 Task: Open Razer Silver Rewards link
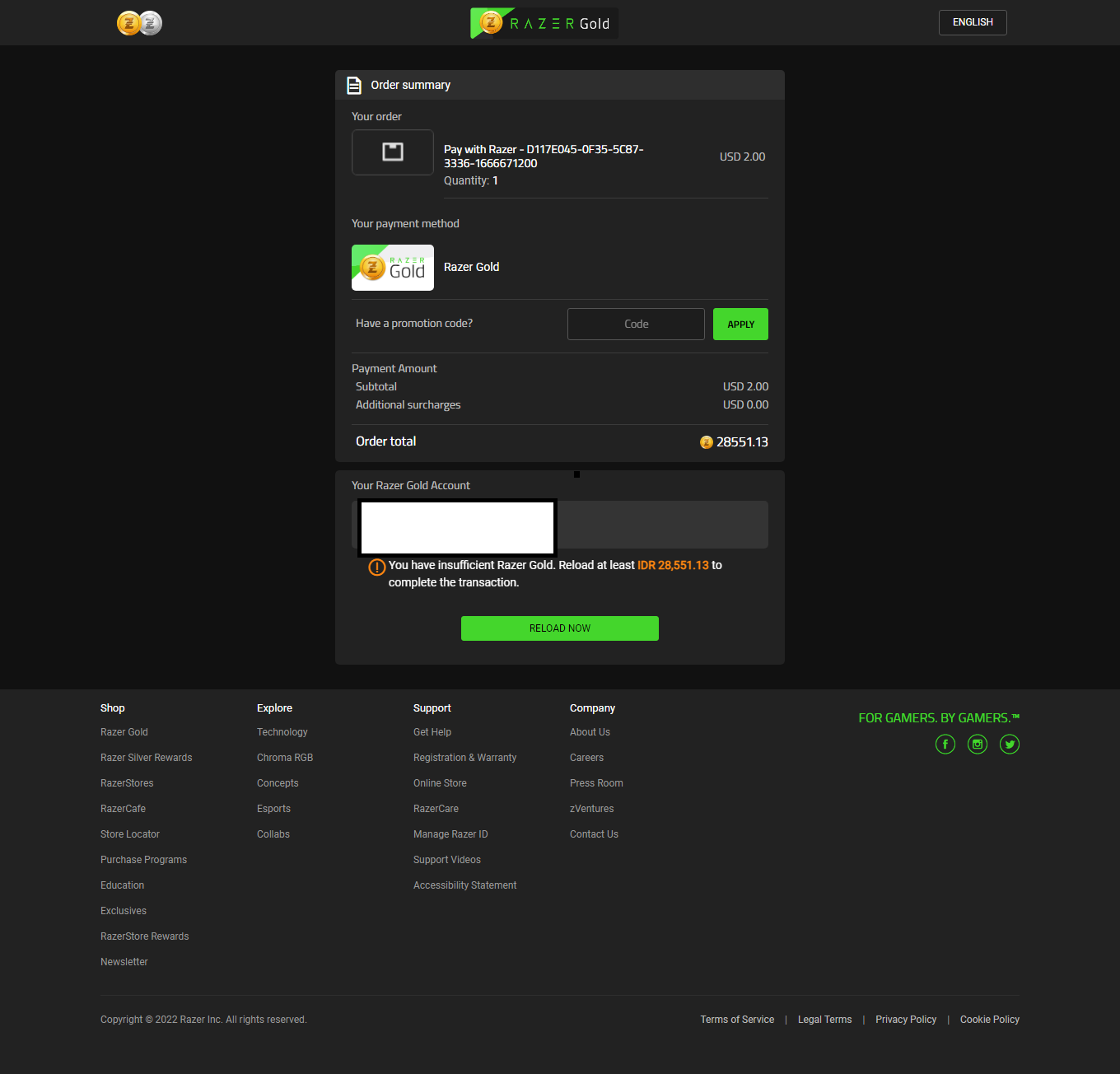pyautogui.click(x=146, y=758)
